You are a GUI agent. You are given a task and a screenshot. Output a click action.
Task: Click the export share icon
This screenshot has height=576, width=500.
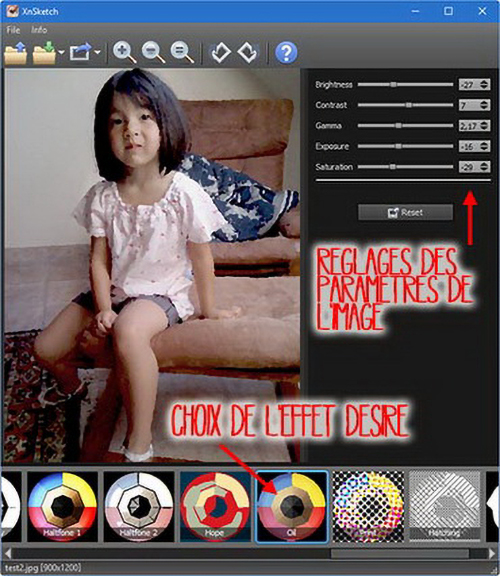click(x=80, y=52)
